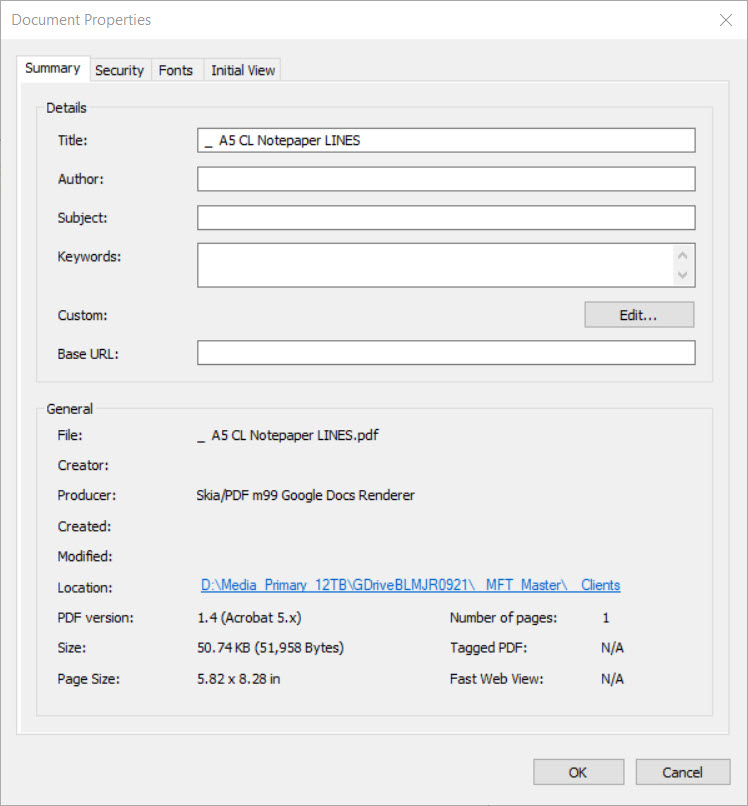
Task: Click the Base URL field
Action: (x=446, y=353)
